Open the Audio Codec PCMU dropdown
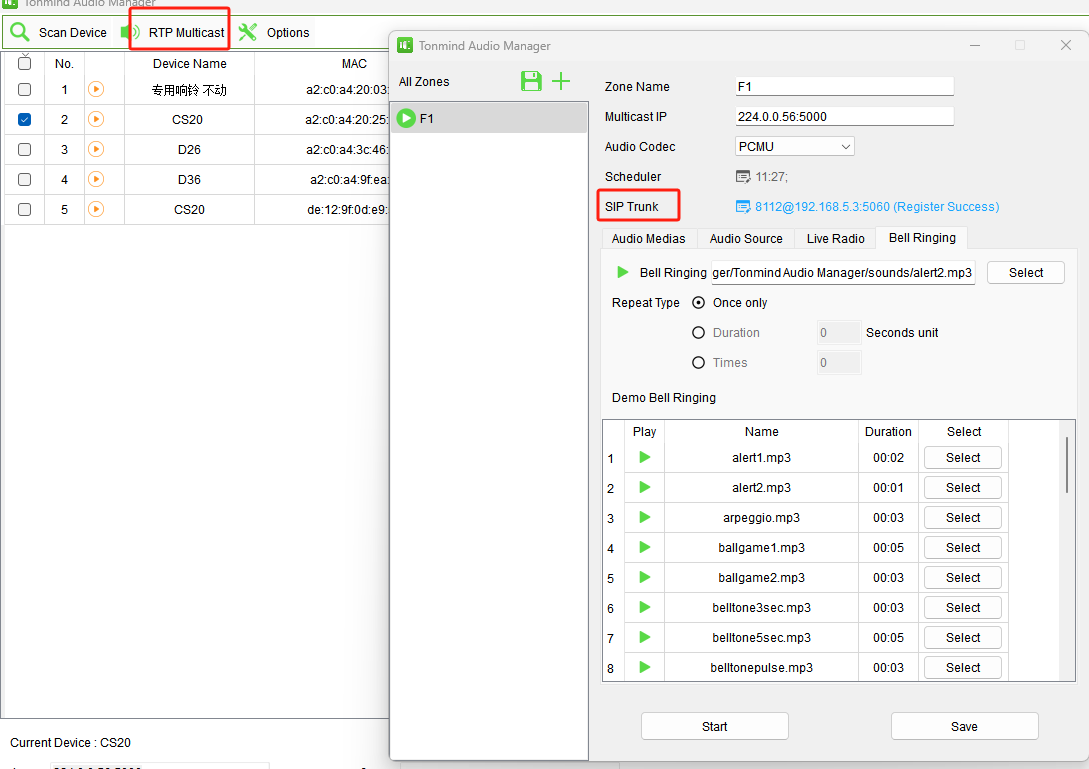Image resolution: width=1089 pixels, height=769 pixels. click(x=795, y=147)
